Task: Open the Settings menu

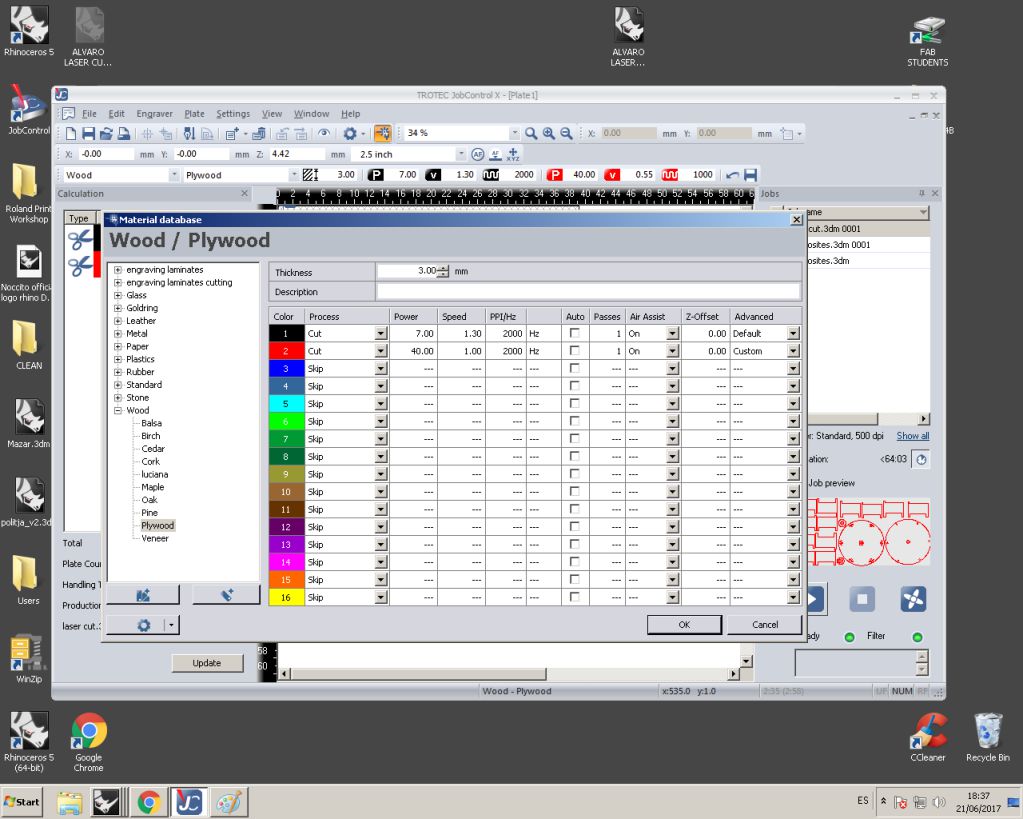Action: (x=233, y=114)
